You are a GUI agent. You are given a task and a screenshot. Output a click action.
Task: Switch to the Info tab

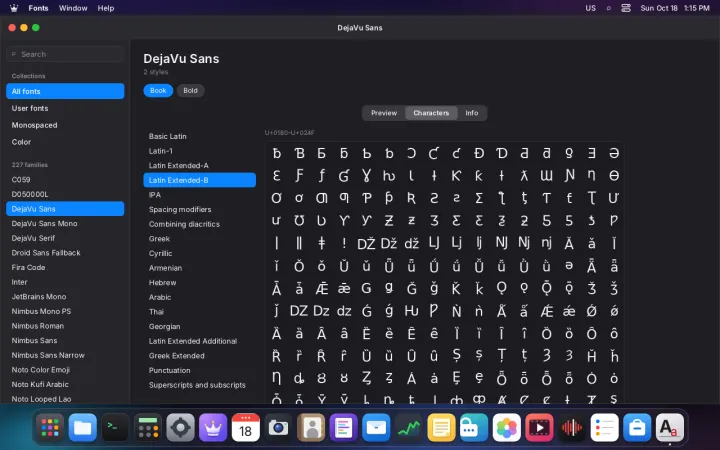pos(472,113)
